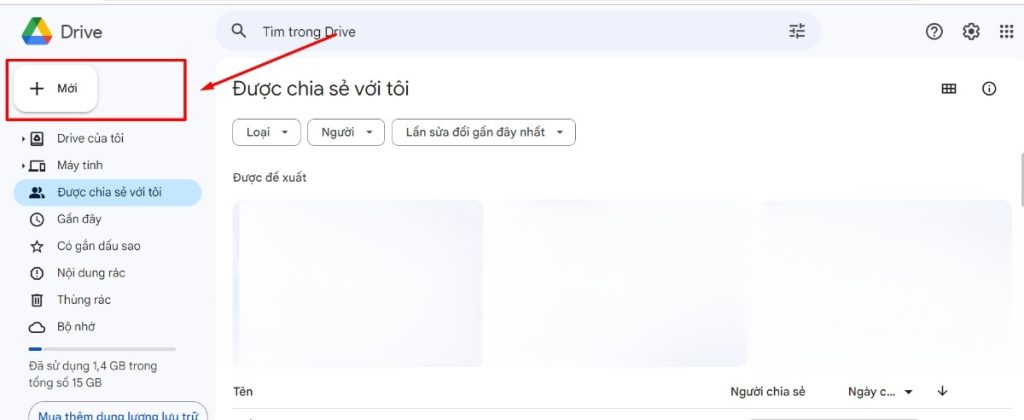The height and width of the screenshot is (420, 1024).
Task: Open 'Bộ nhớ' storage section
Action: [76, 327]
